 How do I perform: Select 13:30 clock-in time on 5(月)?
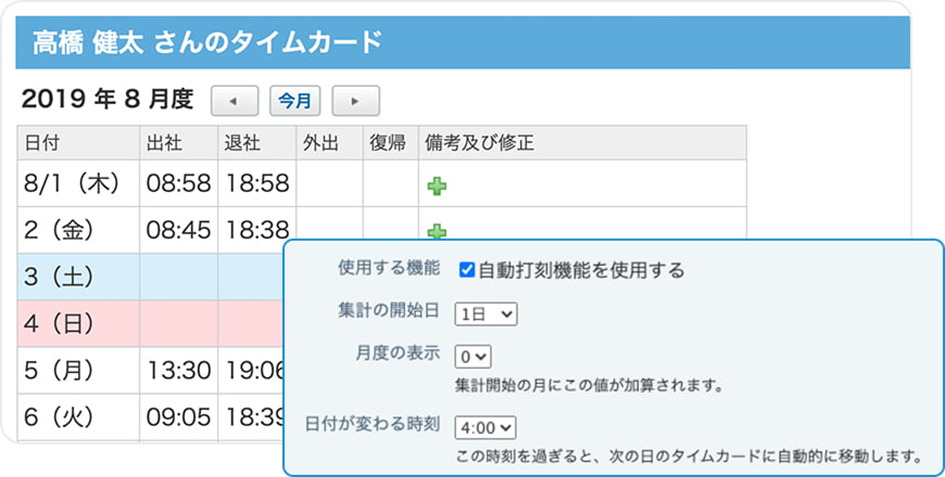(178, 371)
